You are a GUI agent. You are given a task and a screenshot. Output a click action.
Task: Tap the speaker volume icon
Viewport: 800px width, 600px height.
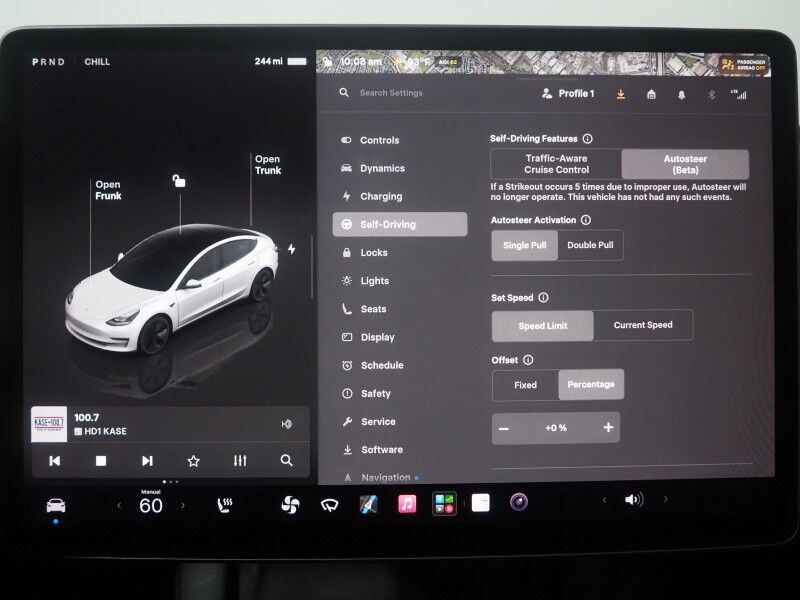tap(634, 499)
